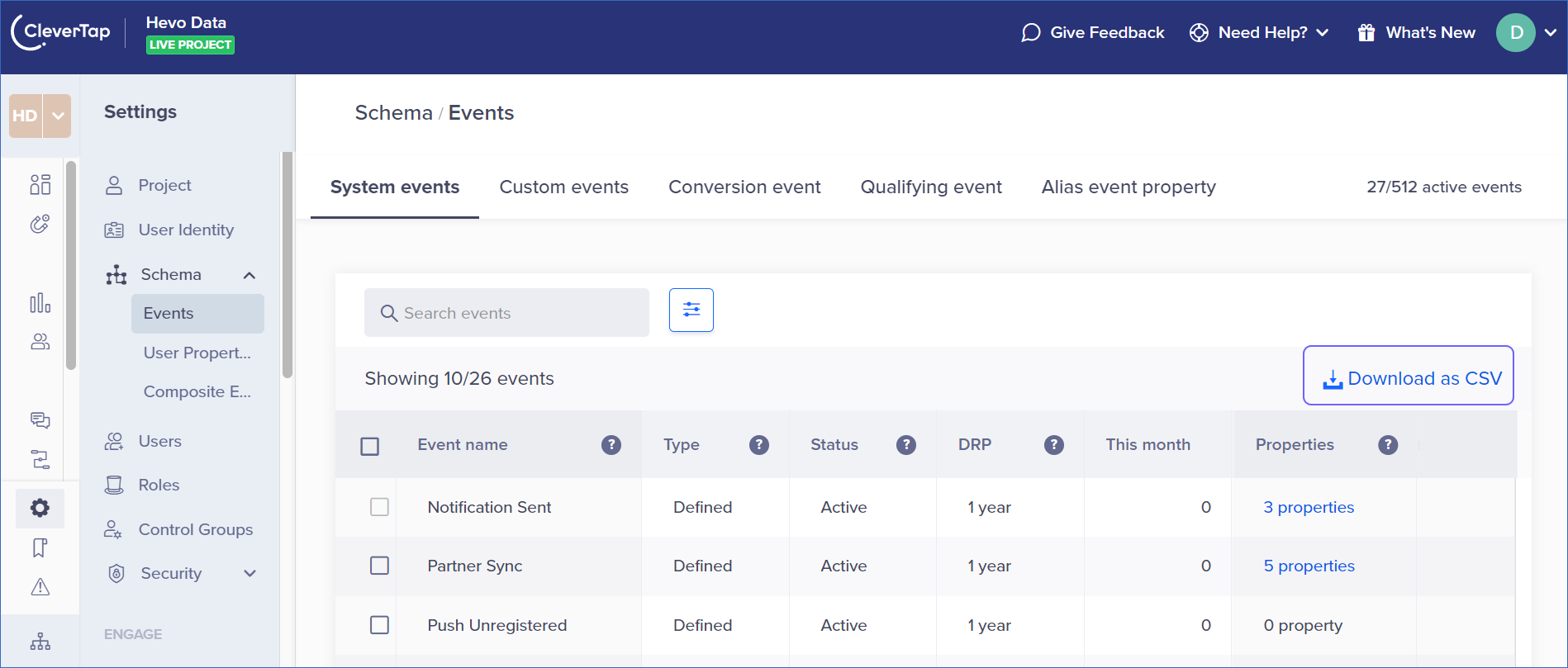Click Schema breadcrumb link
The height and width of the screenshot is (668, 1568).
coord(393,113)
